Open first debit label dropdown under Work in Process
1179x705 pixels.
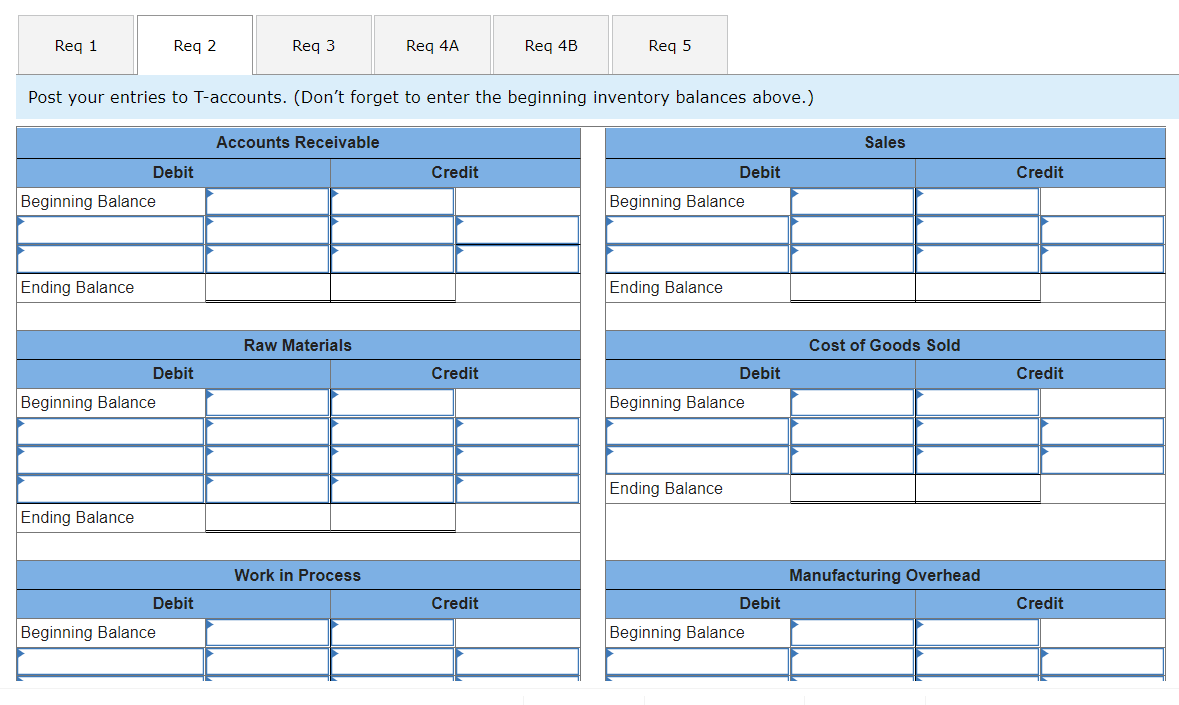(111, 661)
